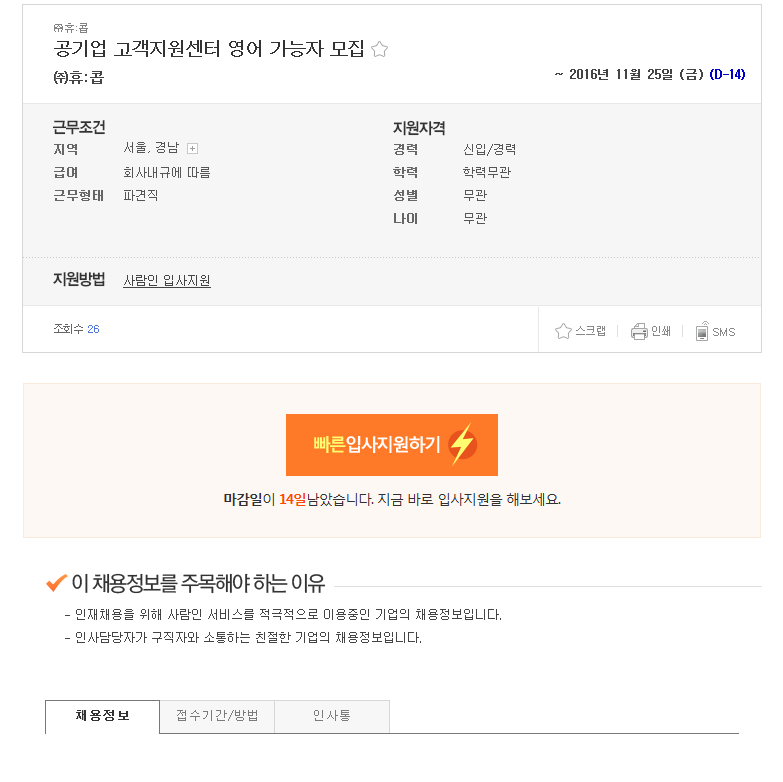Screen dimensions: 783x782
Task: Click the job title 공기업 고객지원센터 영어 가능자 모집
Action: [x=209, y=49]
